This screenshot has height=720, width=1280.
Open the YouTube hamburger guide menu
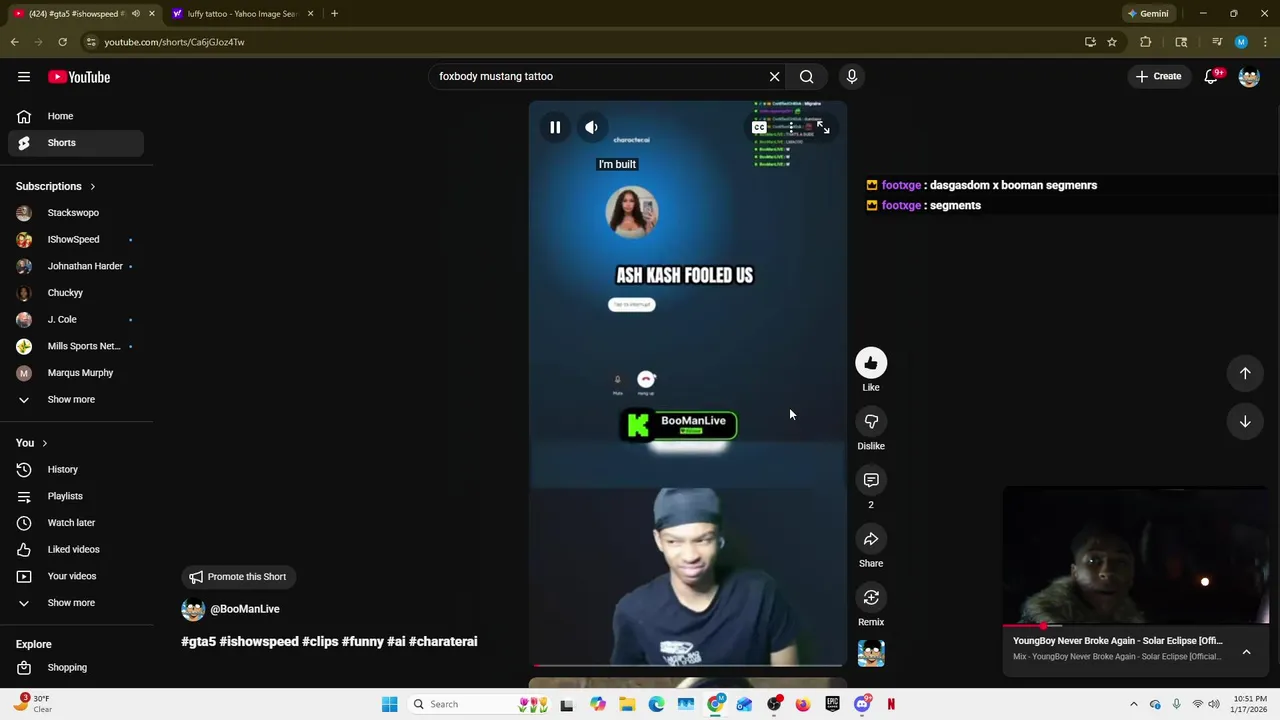click(x=24, y=76)
